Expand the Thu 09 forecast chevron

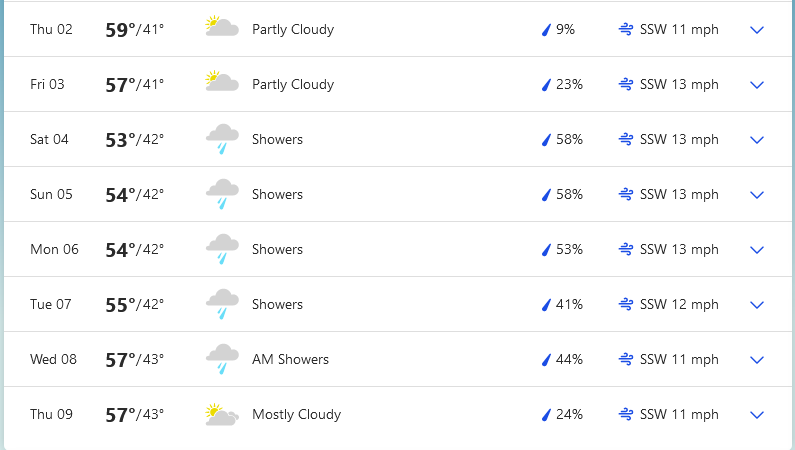pyautogui.click(x=756, y=415)
